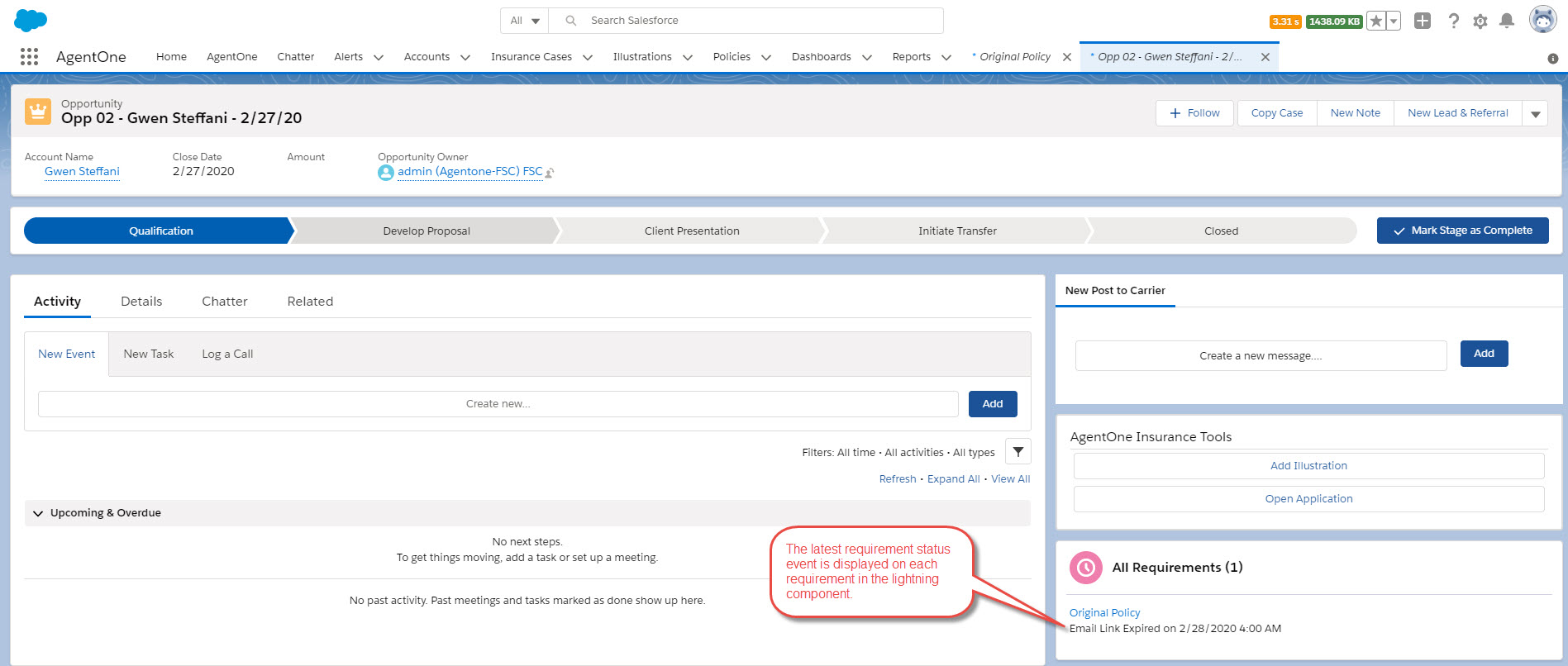Viewport: 1568px width, 666px height.
Task: Open the App Launcher grid icon
Action: tap(30, 56)
